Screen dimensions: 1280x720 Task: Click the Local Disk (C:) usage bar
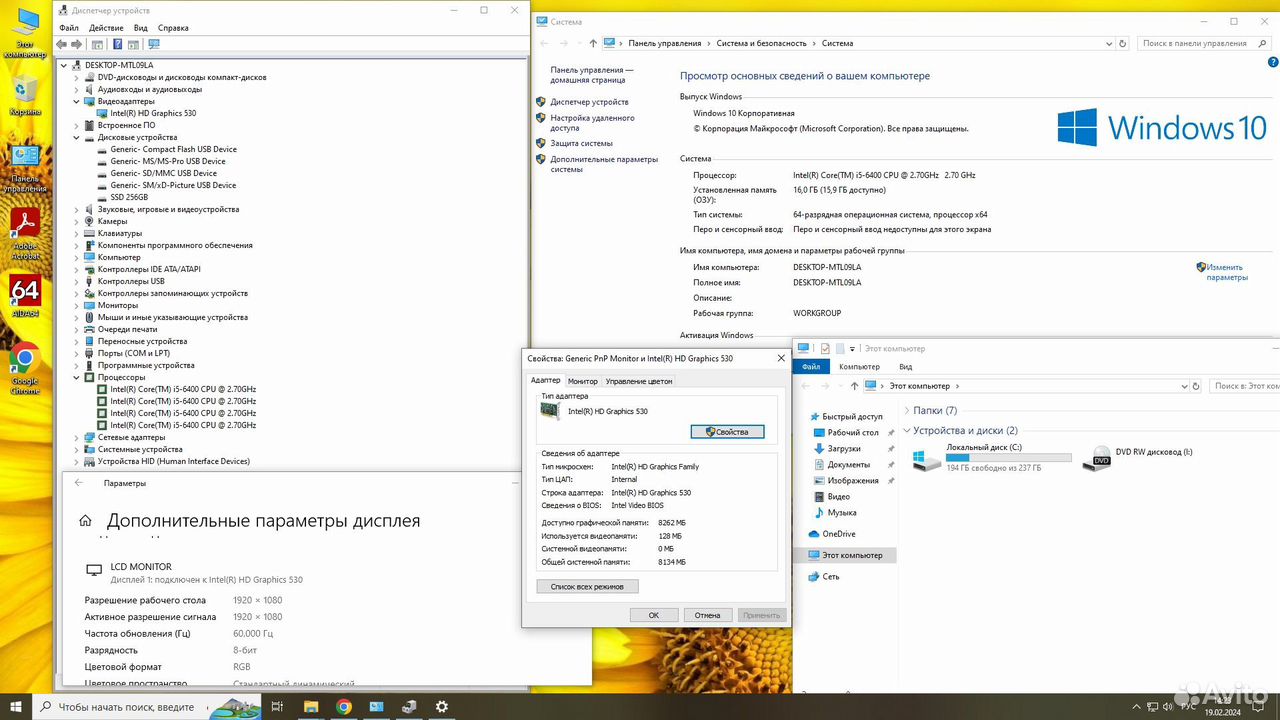[1008, 458]
